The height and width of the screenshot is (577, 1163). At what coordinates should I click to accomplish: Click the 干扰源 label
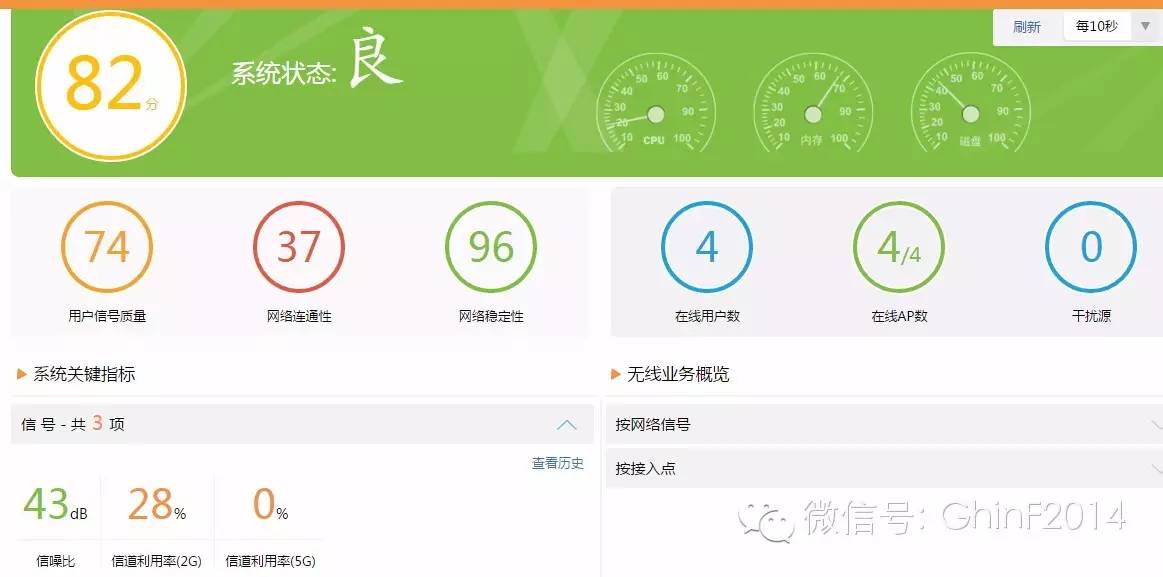tap(1091, 317)
